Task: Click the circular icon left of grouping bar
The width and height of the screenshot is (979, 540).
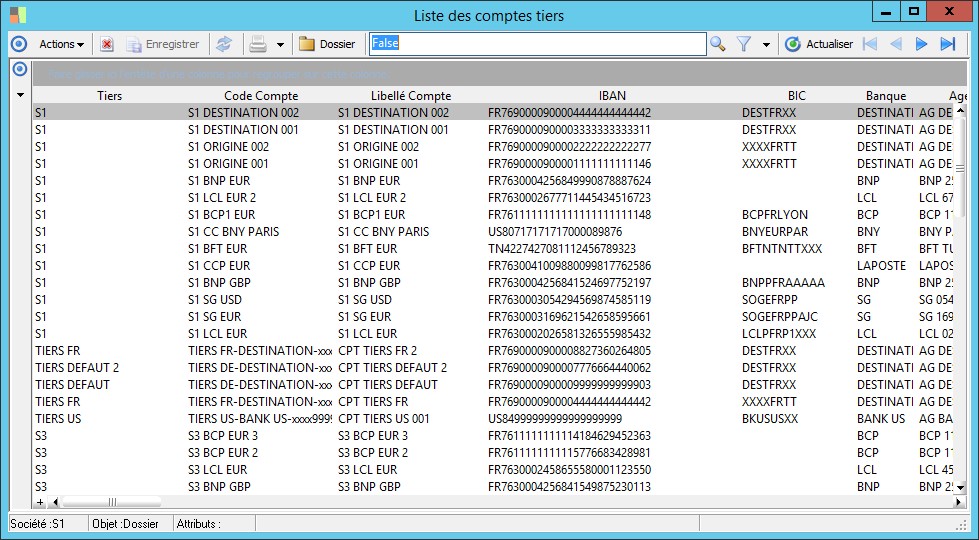Action: click(x=19, y=69)
